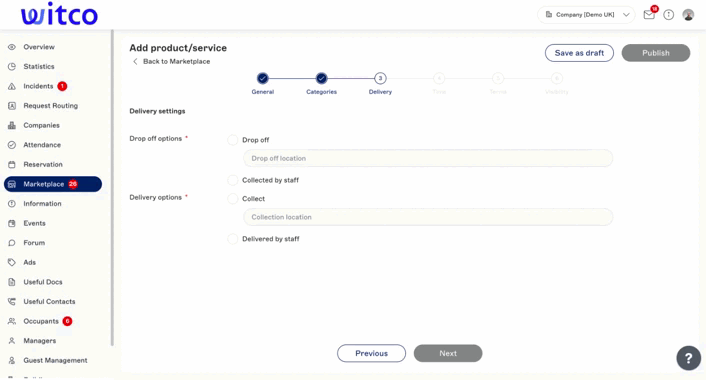The height and width of the screenshot is (380, 706).
Task: Click the witco logo
Action: click(59, 14)
